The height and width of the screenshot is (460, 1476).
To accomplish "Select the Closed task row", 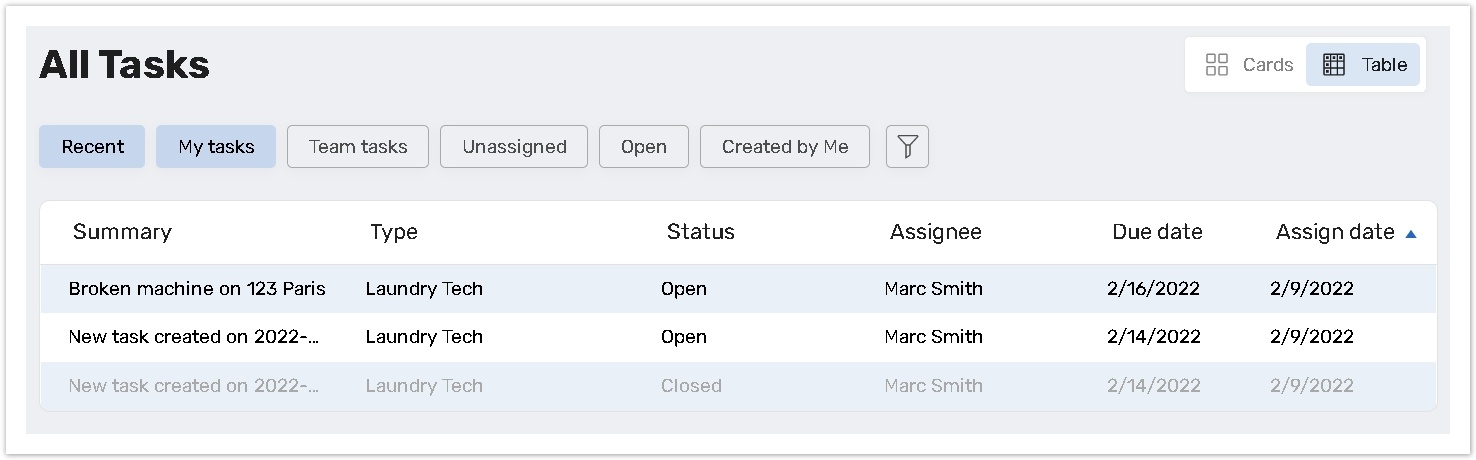I will 738,386.
